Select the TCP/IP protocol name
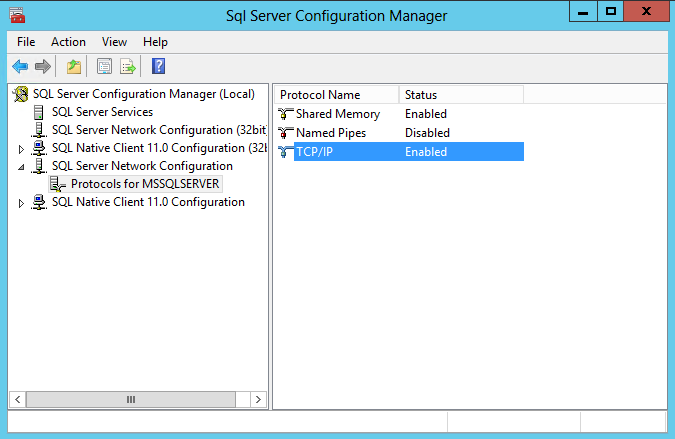 (314, 152)
